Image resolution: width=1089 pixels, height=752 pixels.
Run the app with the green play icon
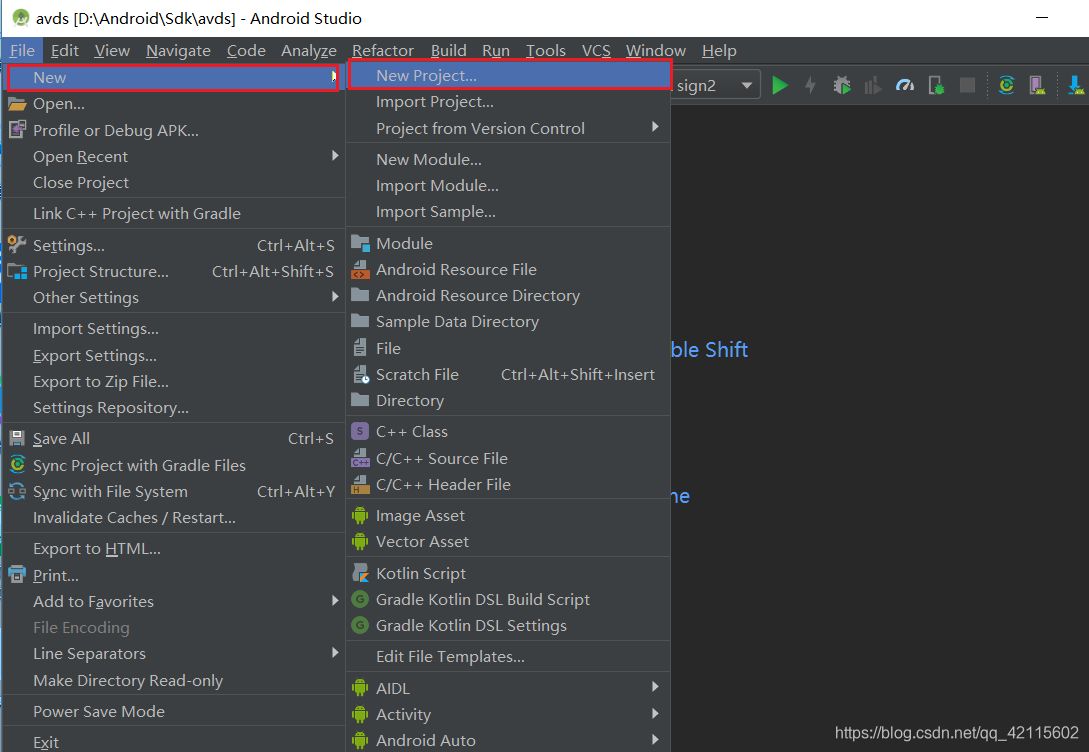pyautogui.click(x=780, y=85)
